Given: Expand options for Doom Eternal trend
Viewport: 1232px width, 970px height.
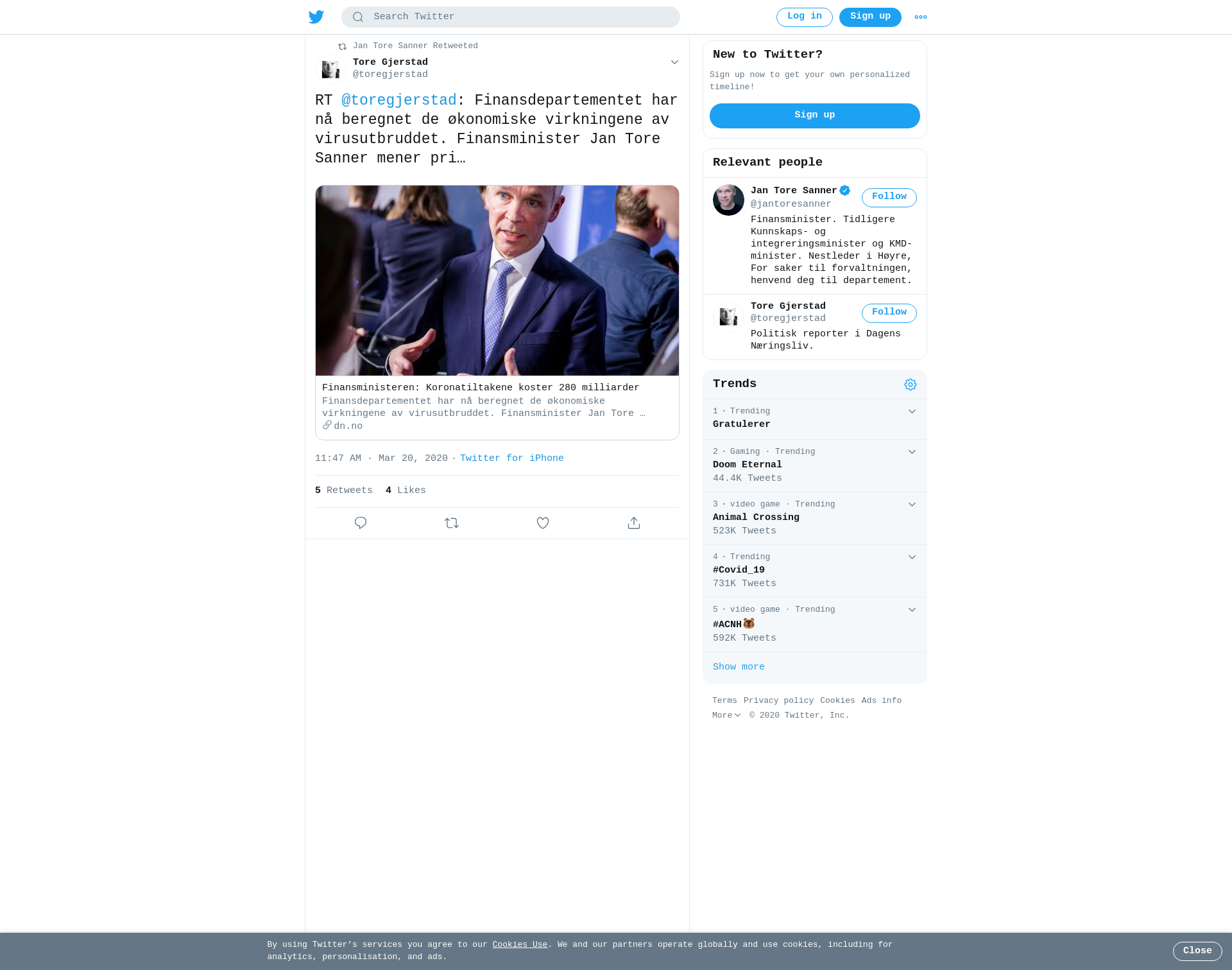Looking at the screenshot, I should coord(912,452).
